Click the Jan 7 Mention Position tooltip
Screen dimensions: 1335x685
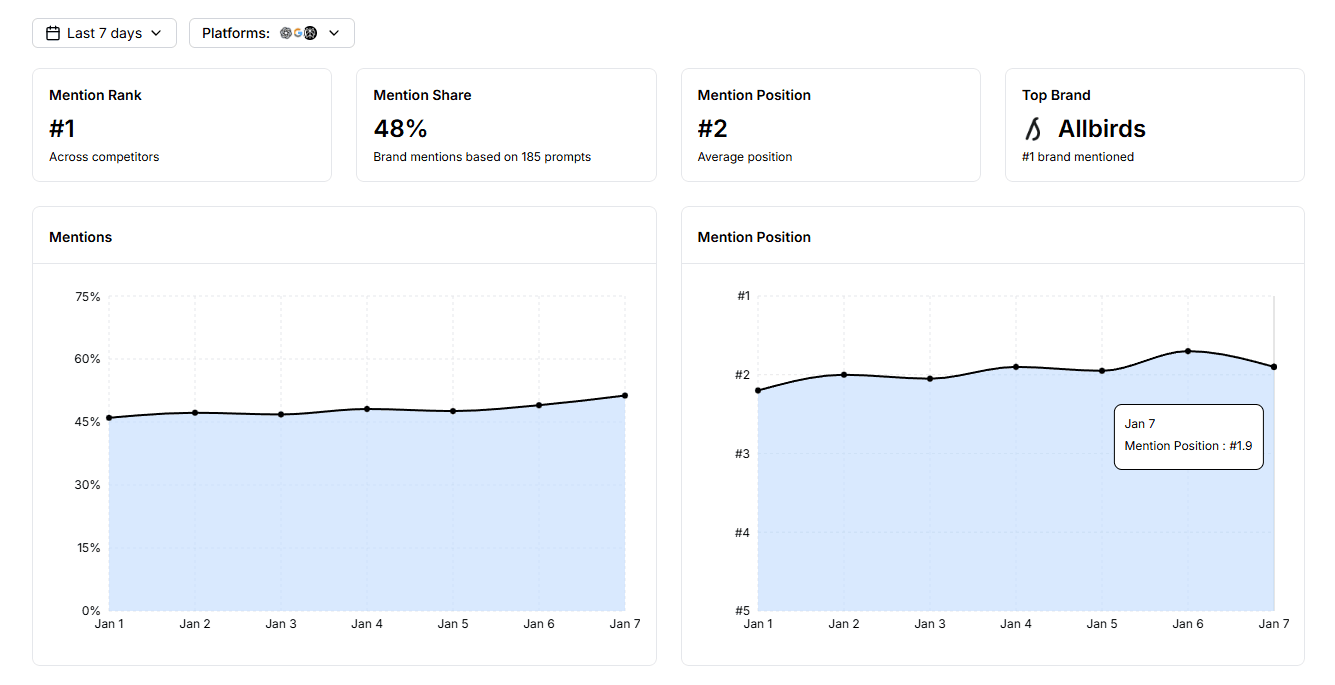point(1189,436)
